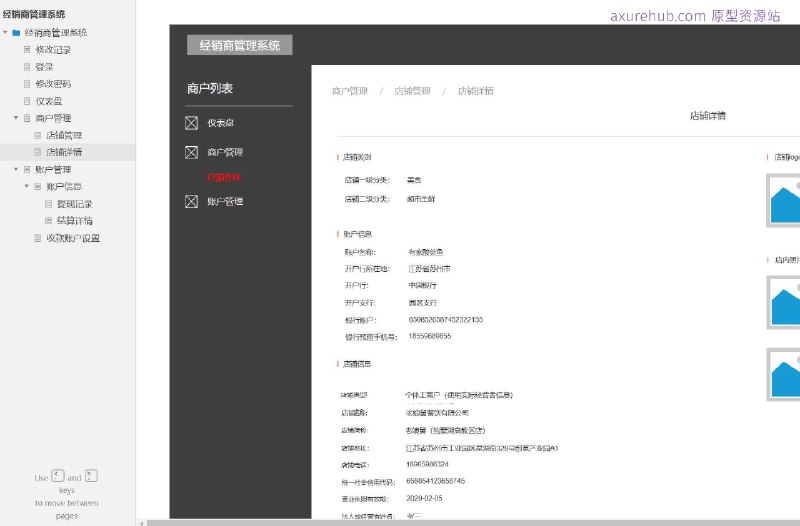Select red 店铺管理 submenu item
Image resolution: width=800 pixels, height=526 pixels.
[223, 177]
